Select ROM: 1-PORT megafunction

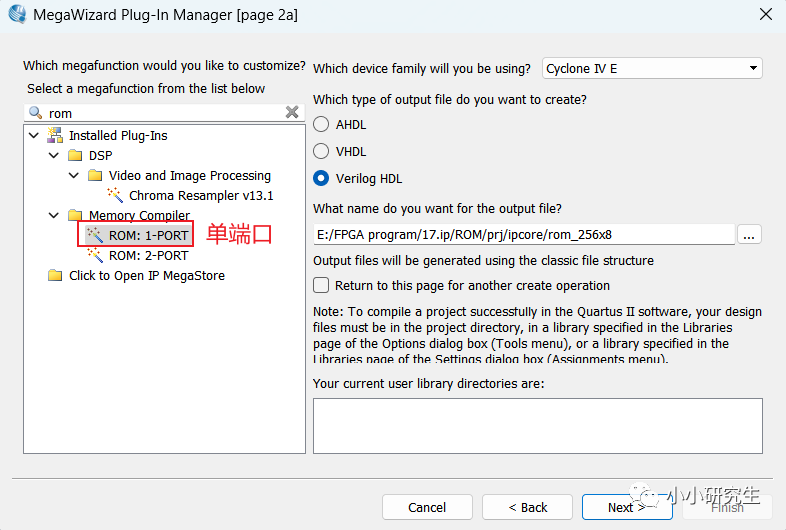click(x=148, y=235)
